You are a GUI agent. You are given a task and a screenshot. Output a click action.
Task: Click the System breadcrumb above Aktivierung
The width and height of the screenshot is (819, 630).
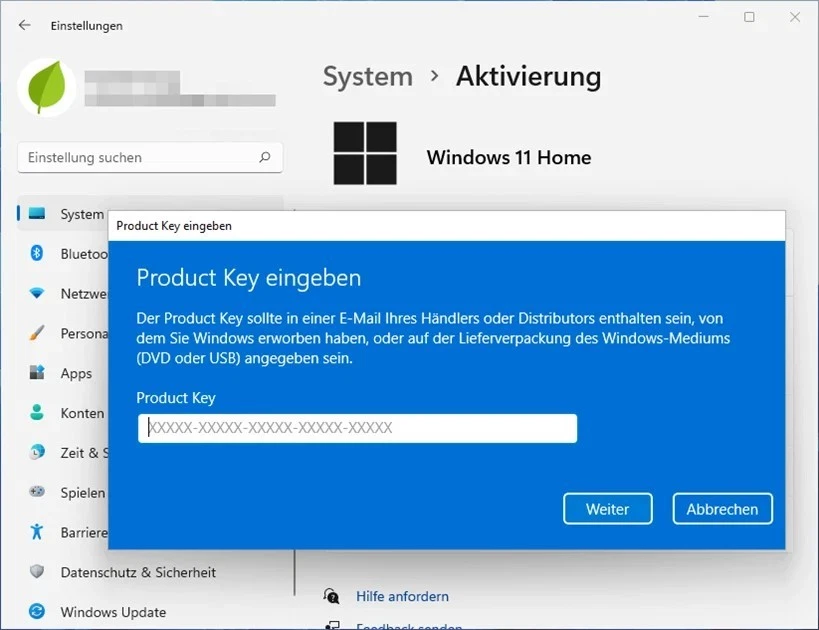tap(368, 76)
